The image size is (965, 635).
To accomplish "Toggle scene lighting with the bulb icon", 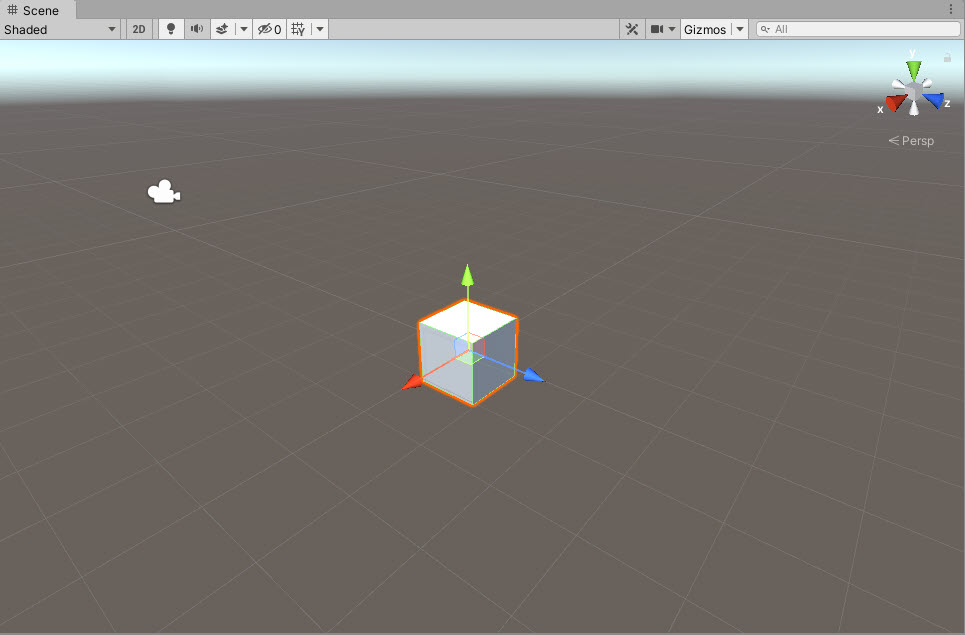I will [x=171, y=29].
